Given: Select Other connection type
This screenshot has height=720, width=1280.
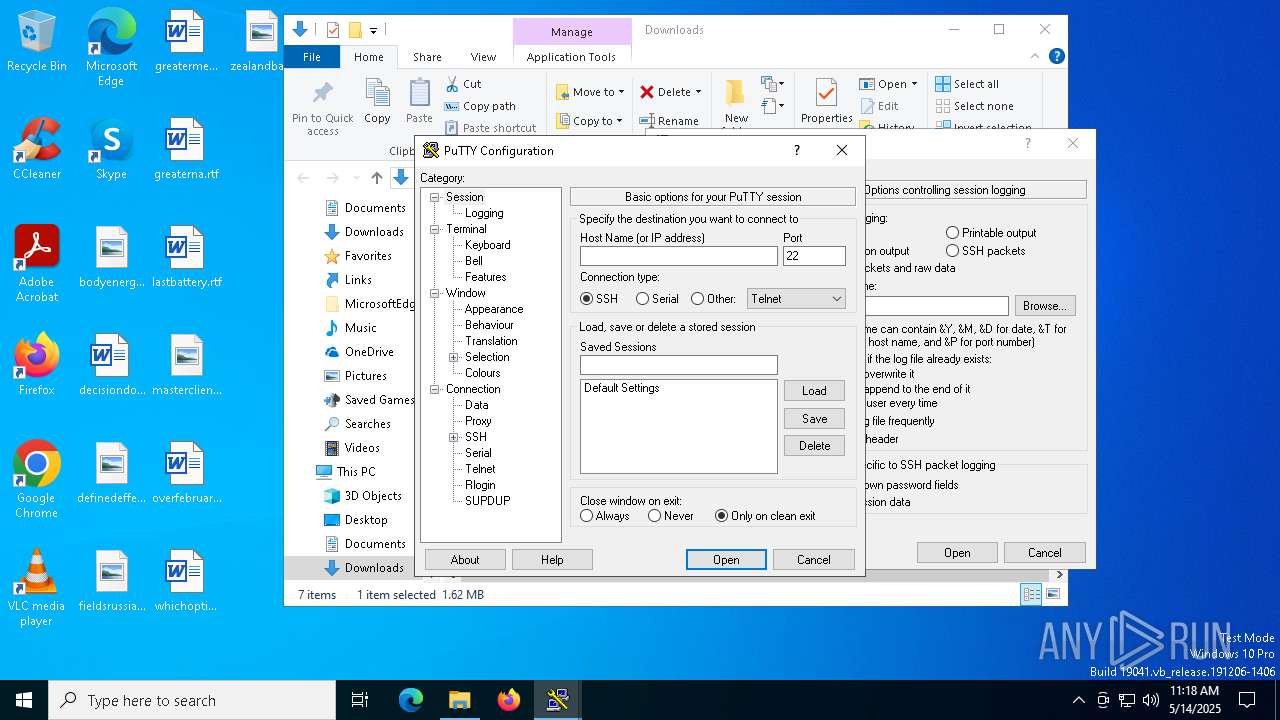Looking at the screenshot, I should (x=713, y=299).
